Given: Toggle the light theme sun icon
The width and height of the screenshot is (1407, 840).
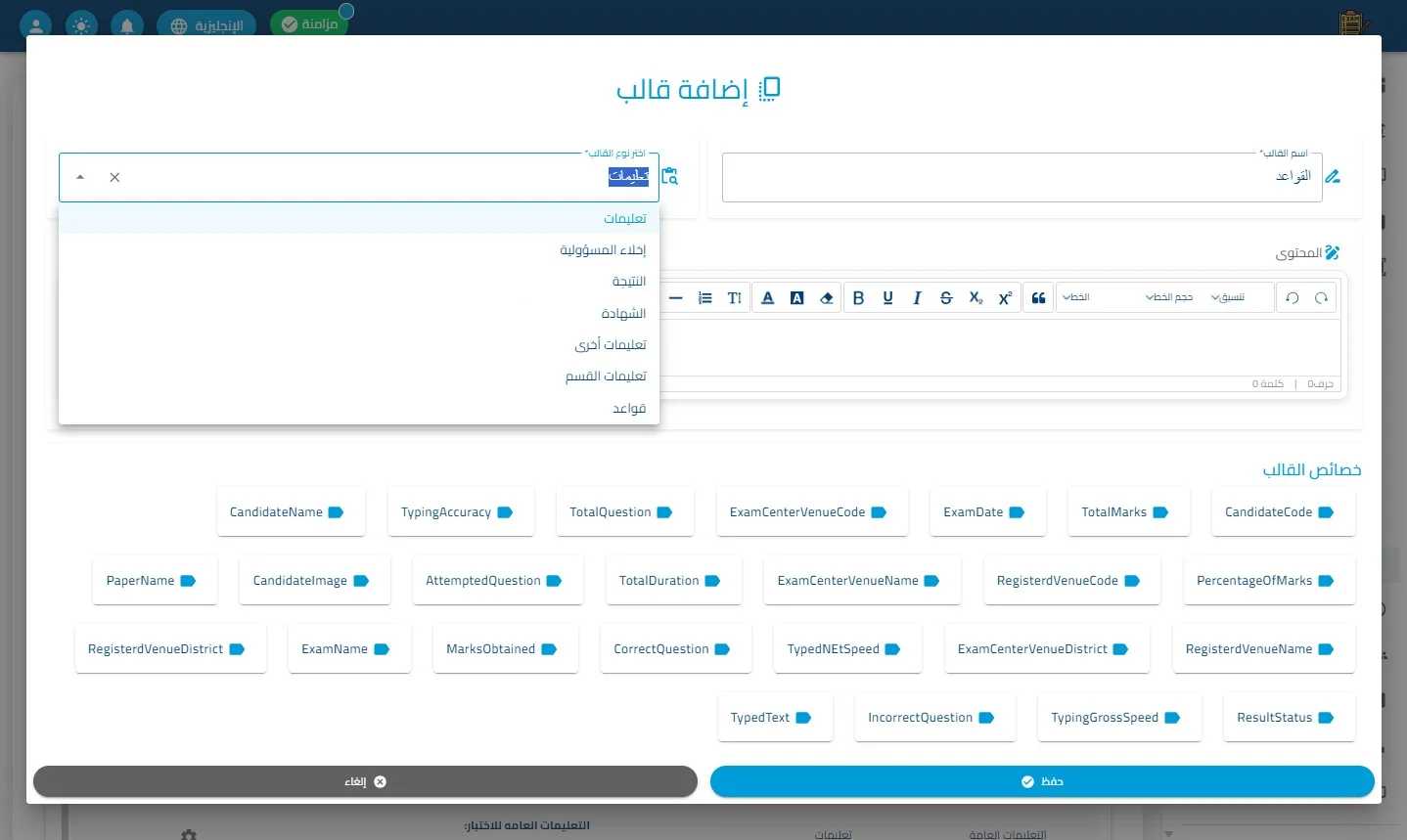Looking at the screenshot, I should 81,25.
